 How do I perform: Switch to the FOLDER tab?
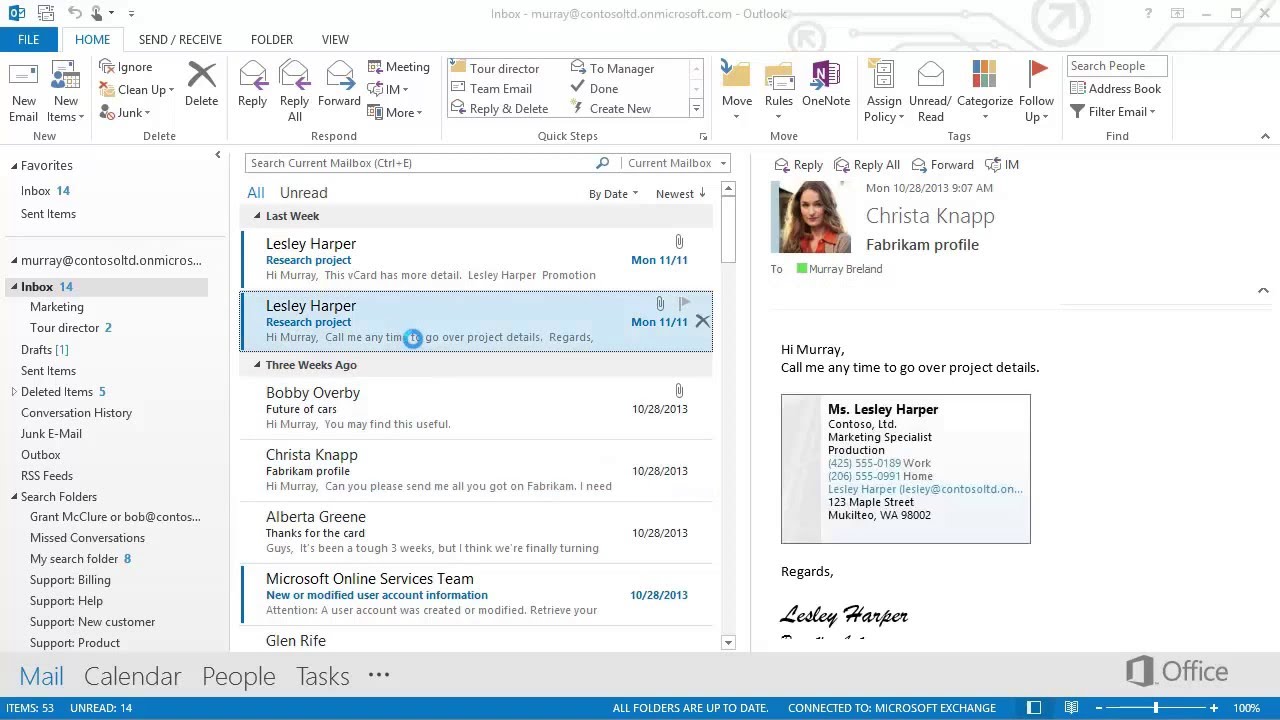272,40
